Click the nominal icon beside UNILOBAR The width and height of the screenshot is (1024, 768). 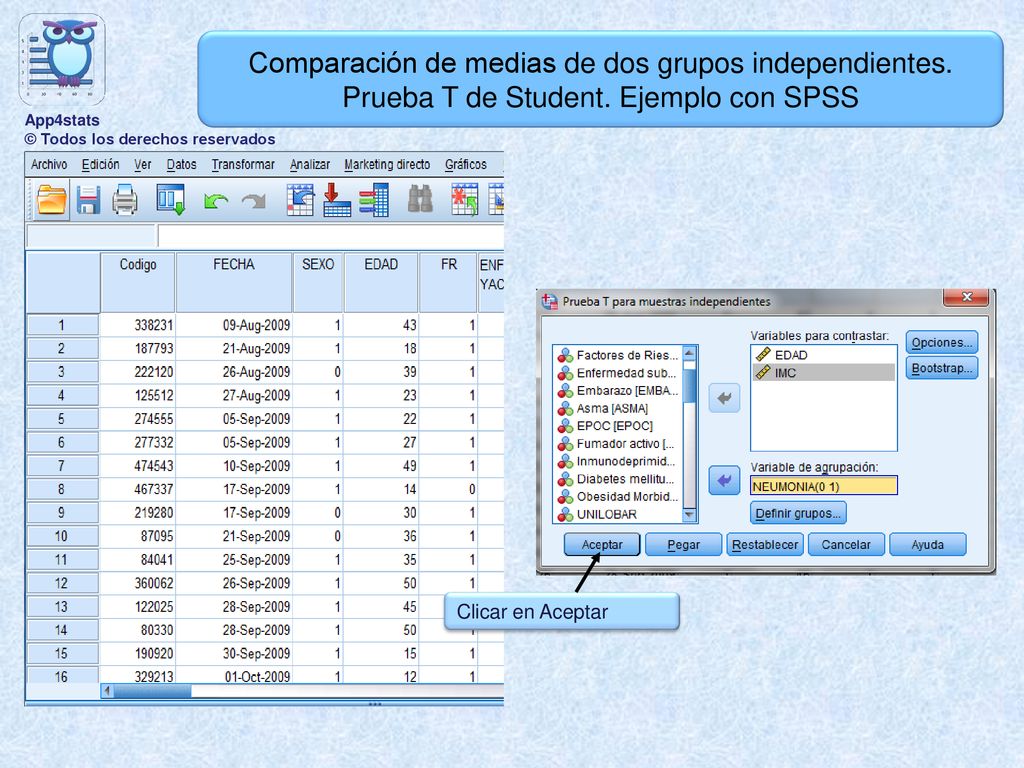pyautogui.click(x=565, y=515)
